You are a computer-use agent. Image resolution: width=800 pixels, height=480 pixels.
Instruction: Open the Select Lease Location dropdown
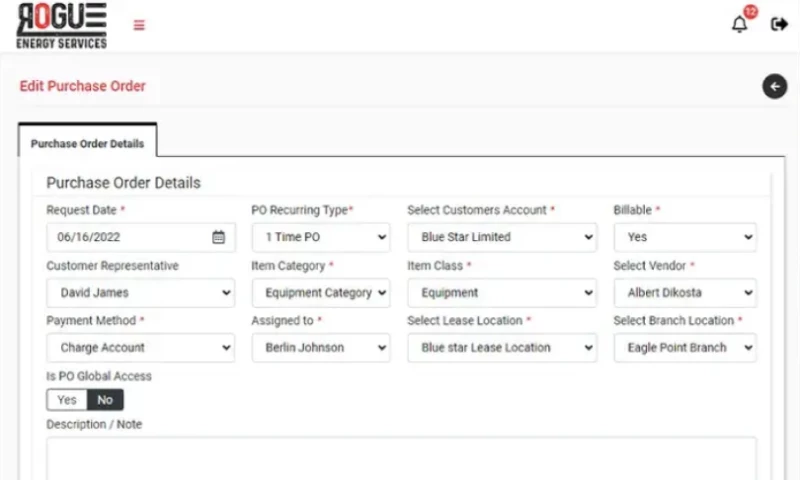click(502, 348)
